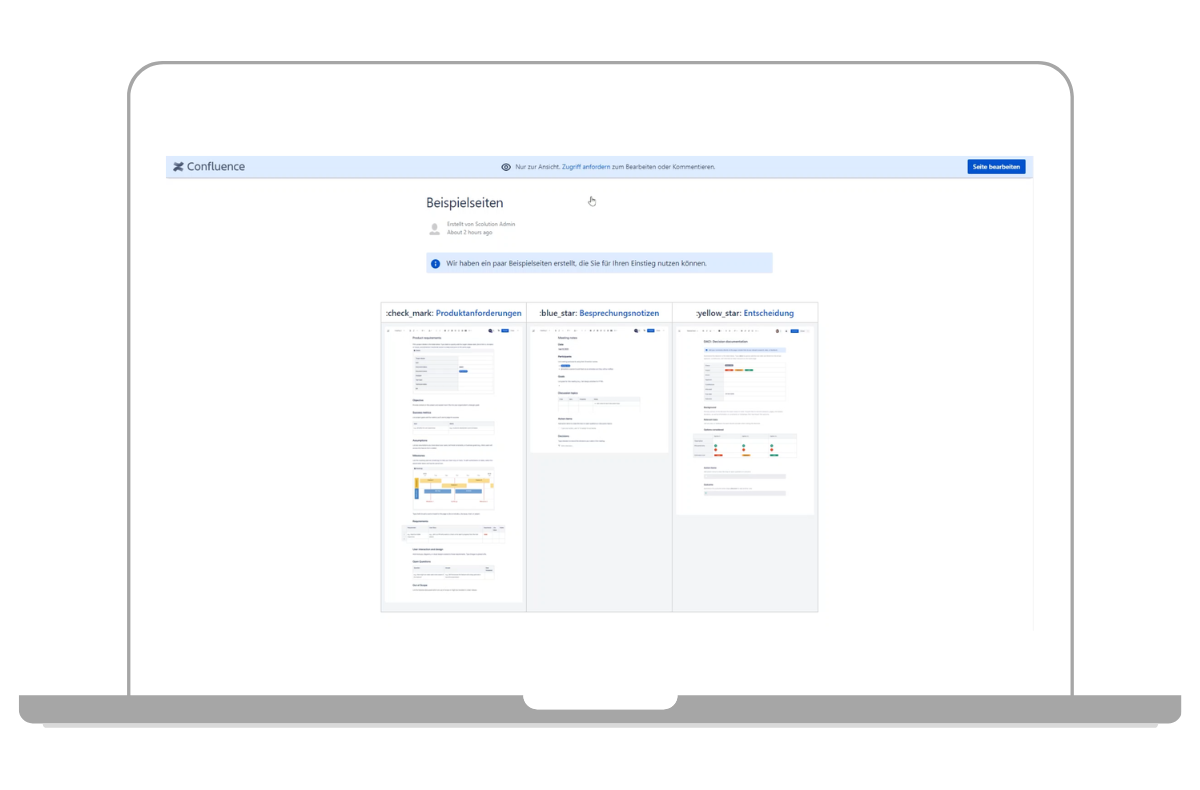This screenshot has height=790, width=1200.
Task: Click the yellow-blue roadmap diagram in the preview
Action: [x=453, y=489]
